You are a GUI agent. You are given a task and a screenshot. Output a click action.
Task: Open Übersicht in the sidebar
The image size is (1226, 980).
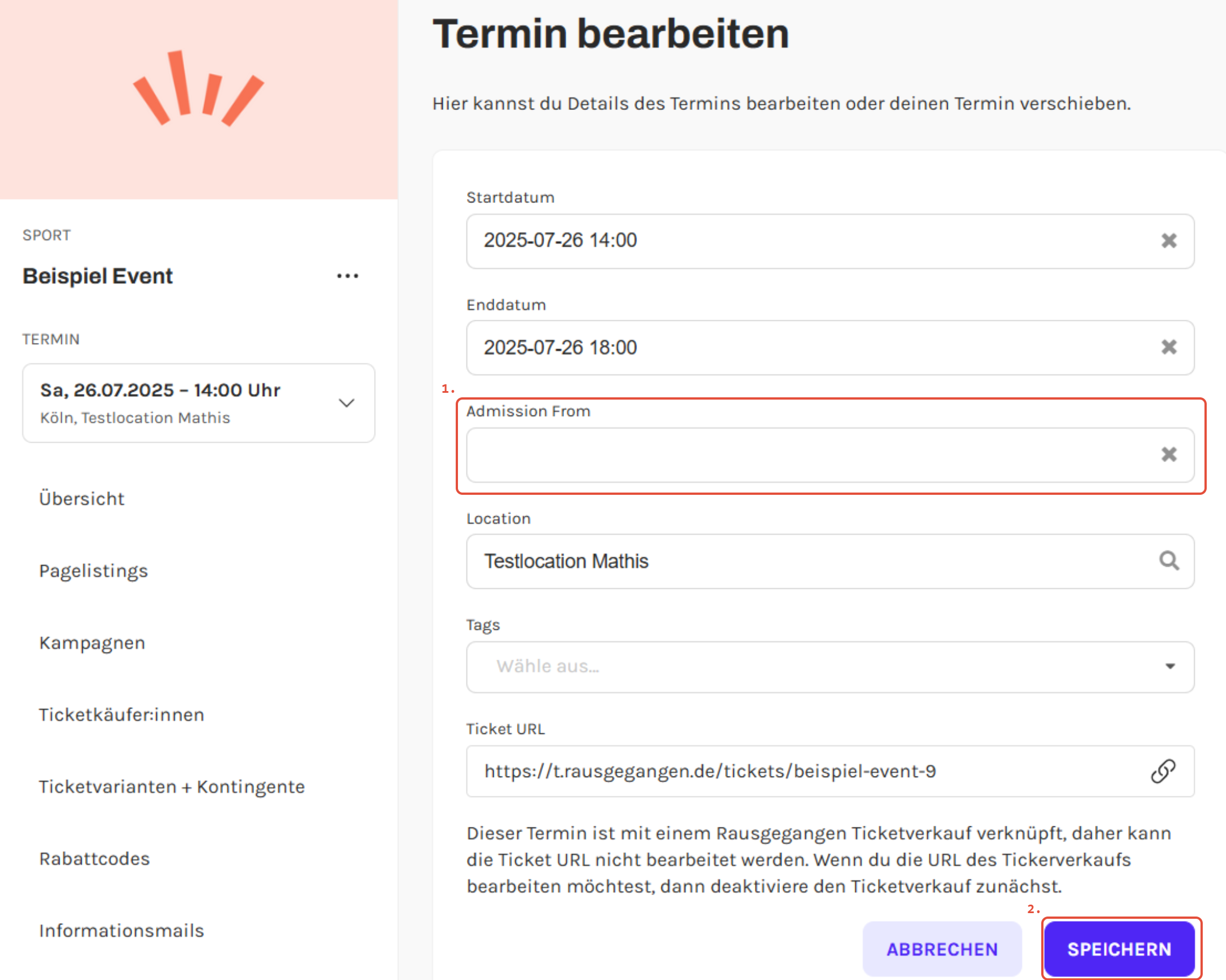coord(82,499)
